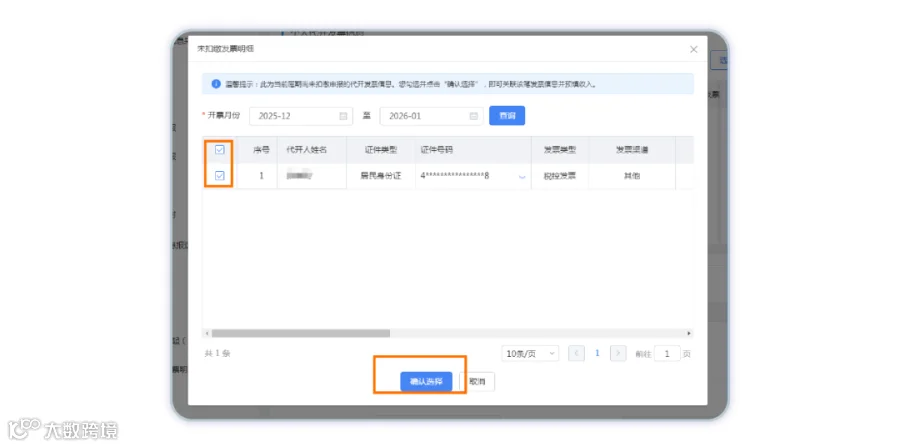The width and height of the screenshot is (900, 447).
Task: Click the scrollbar right arrow
Action: click(x=689, y=333)
